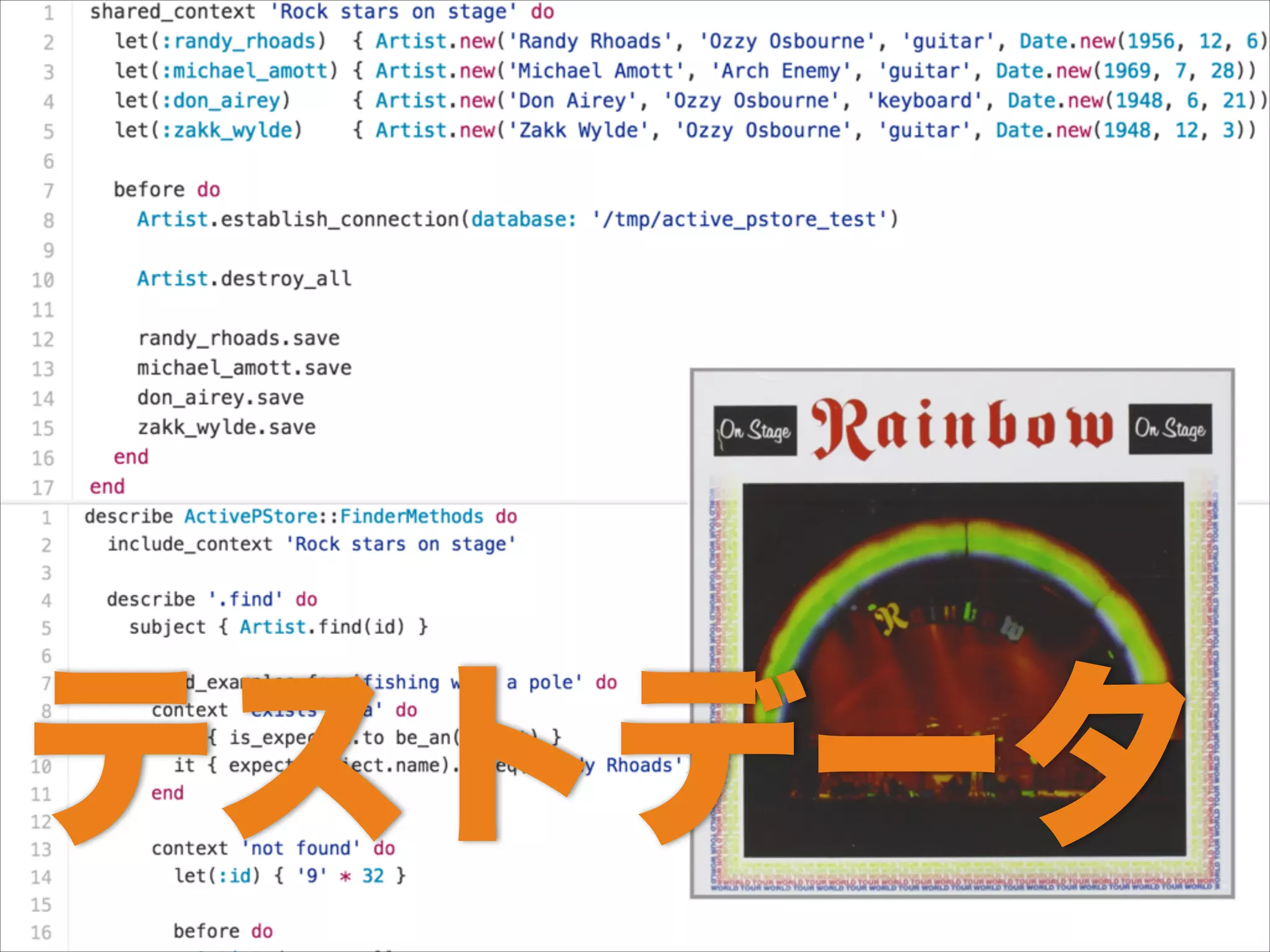
Task: Click 'Artist.destroy_all' line
Action: click(244, 279)
